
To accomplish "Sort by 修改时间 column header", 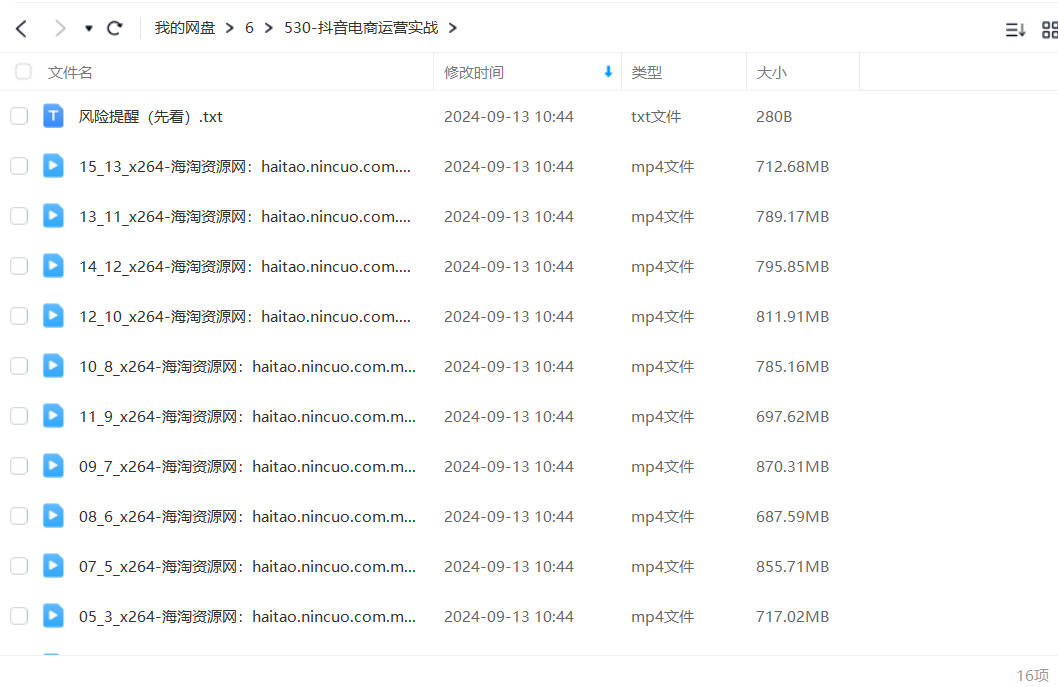I will pyautogui.click(x=474, y=72).
